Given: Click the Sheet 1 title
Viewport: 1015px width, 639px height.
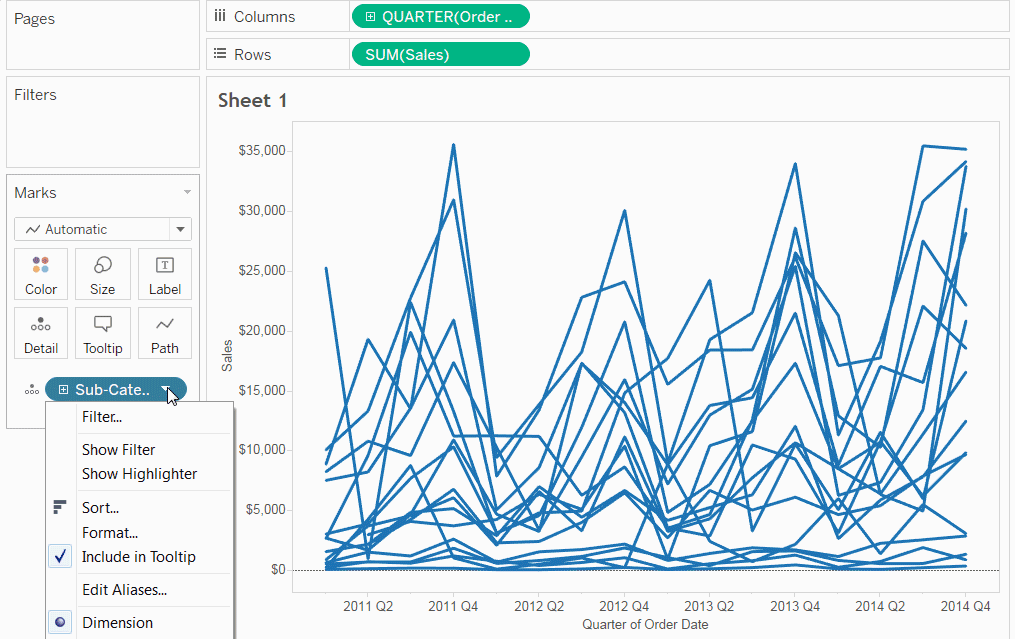Looking at the screenshot, I should (x=252, y=100).
